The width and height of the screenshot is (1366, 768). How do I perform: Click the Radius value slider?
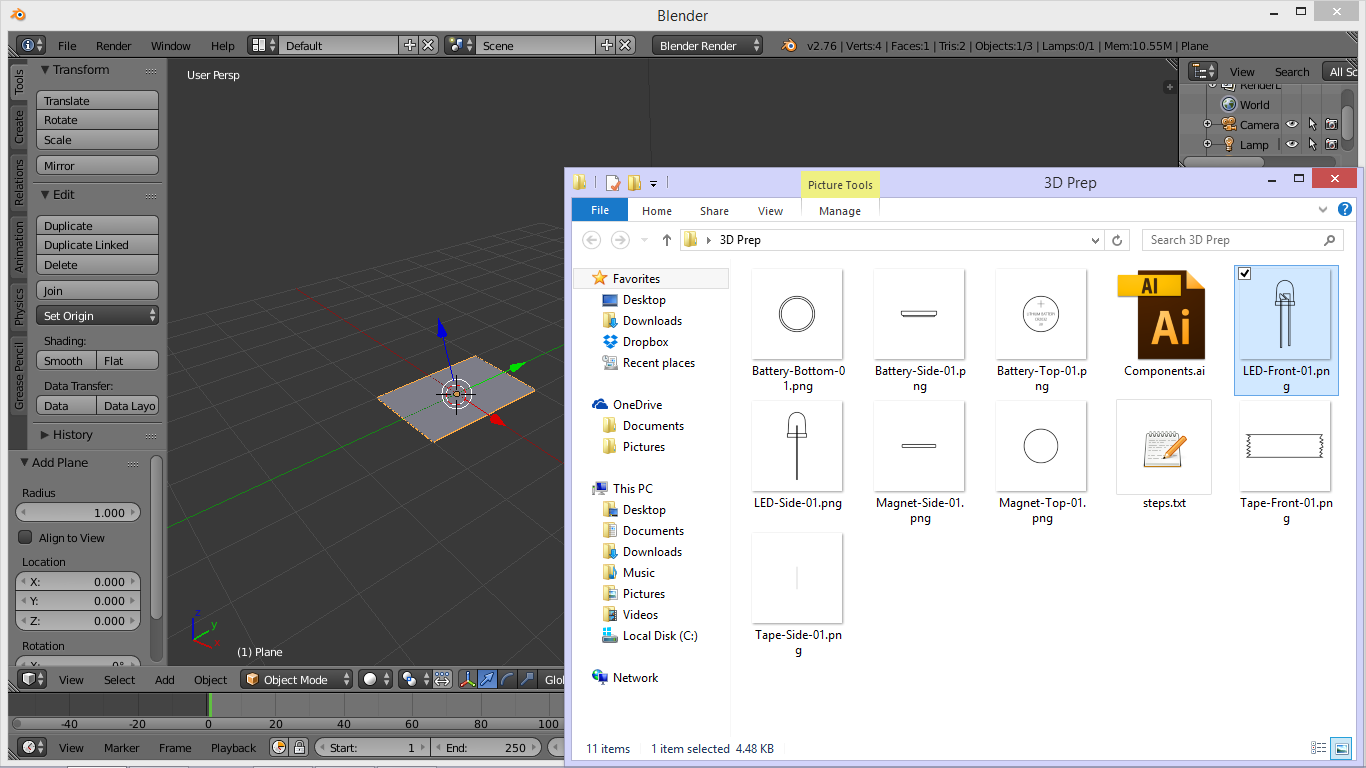pos(79,512)
